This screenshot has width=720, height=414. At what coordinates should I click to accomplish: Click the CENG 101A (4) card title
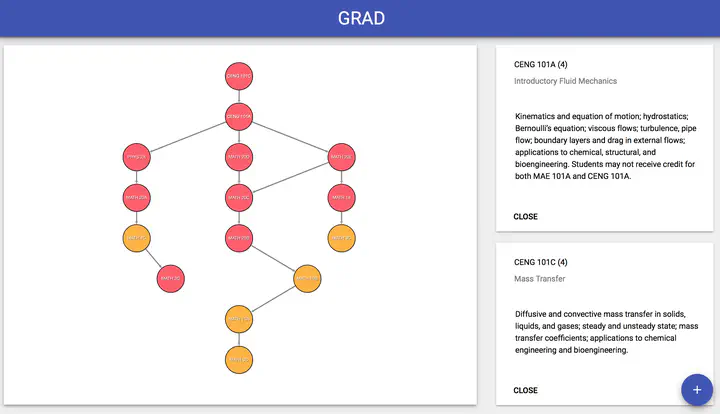click(540, 65)
